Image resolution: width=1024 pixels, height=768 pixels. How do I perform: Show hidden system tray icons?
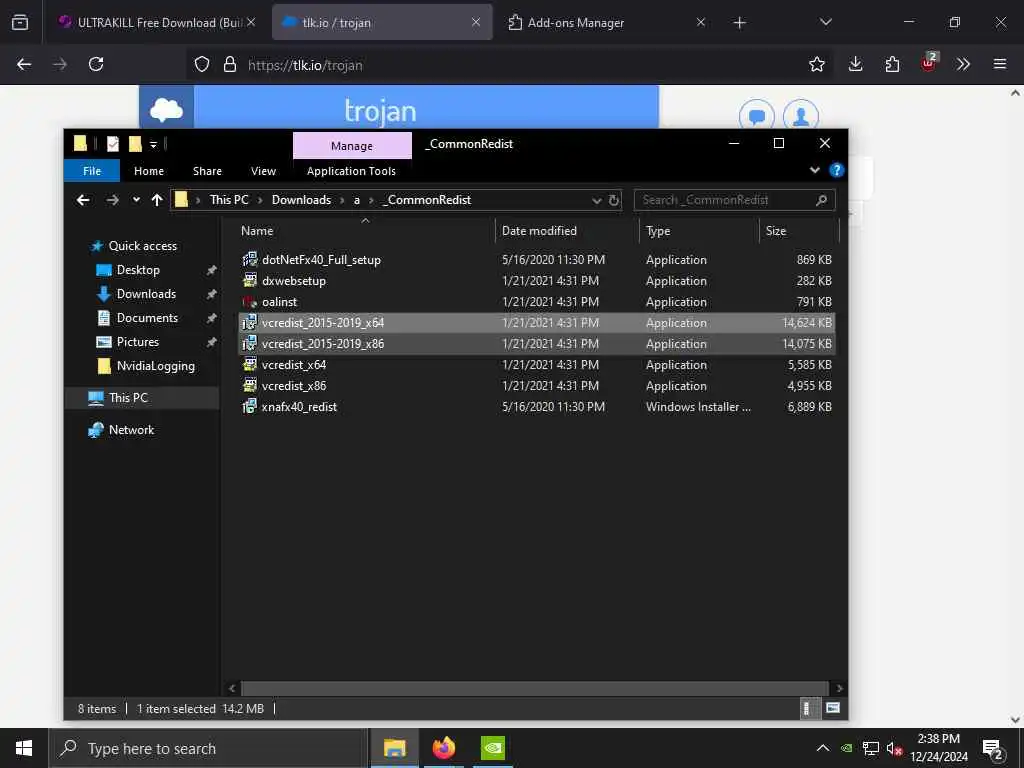(823, 748)
